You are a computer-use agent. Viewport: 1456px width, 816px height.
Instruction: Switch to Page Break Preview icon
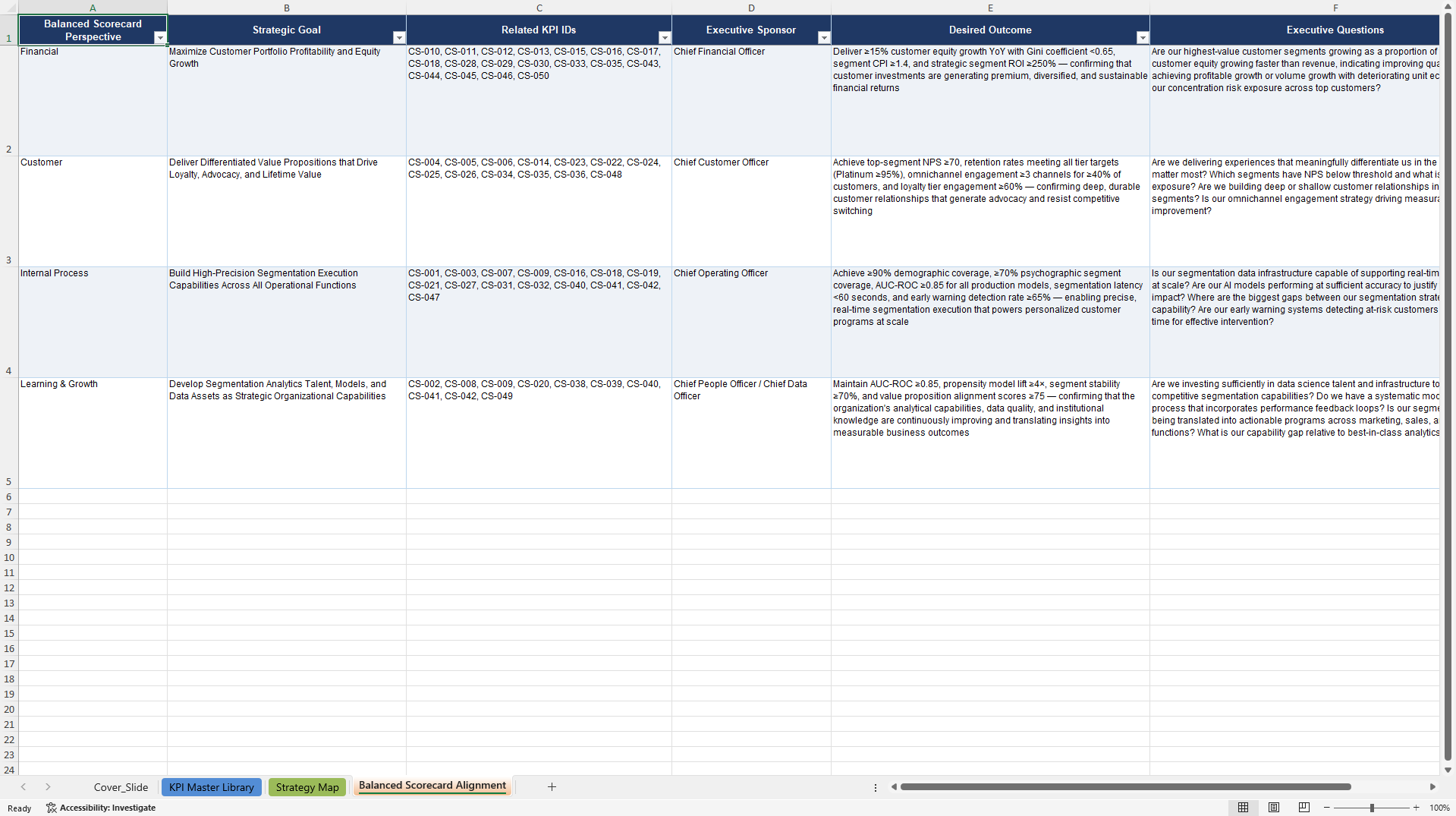(1304, 808)
